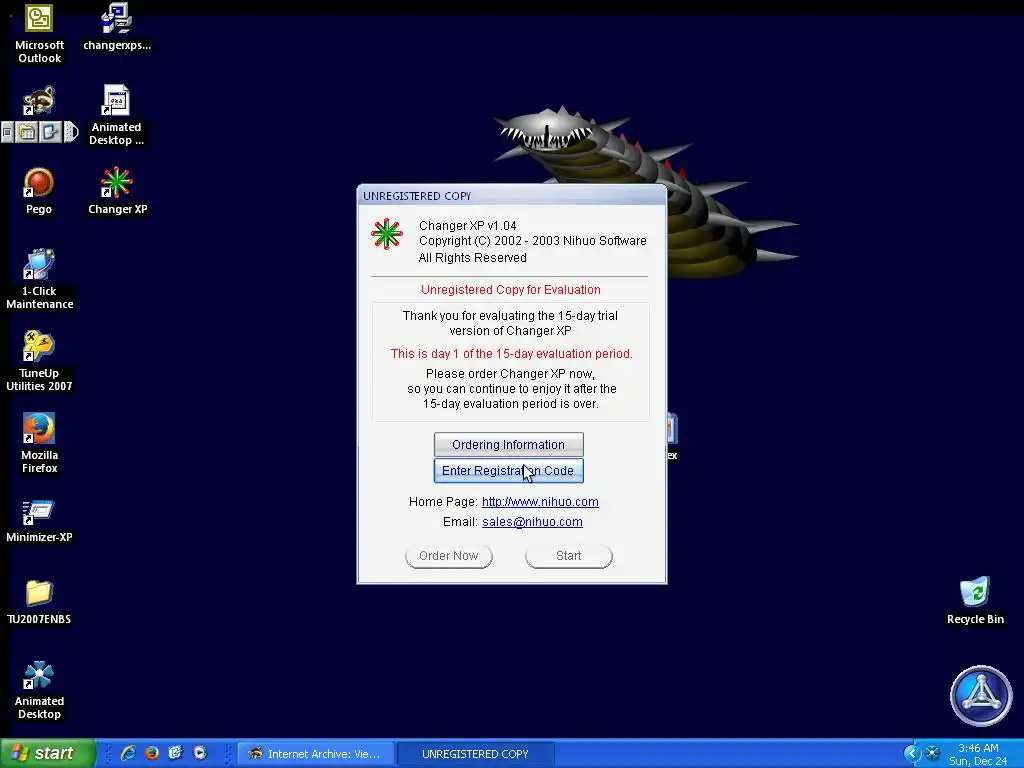The width and height of the screenshot is (1024, 768).
Task: Select the 1-Click Maintenance desktop icon
Action: click(x=39, y=279)
